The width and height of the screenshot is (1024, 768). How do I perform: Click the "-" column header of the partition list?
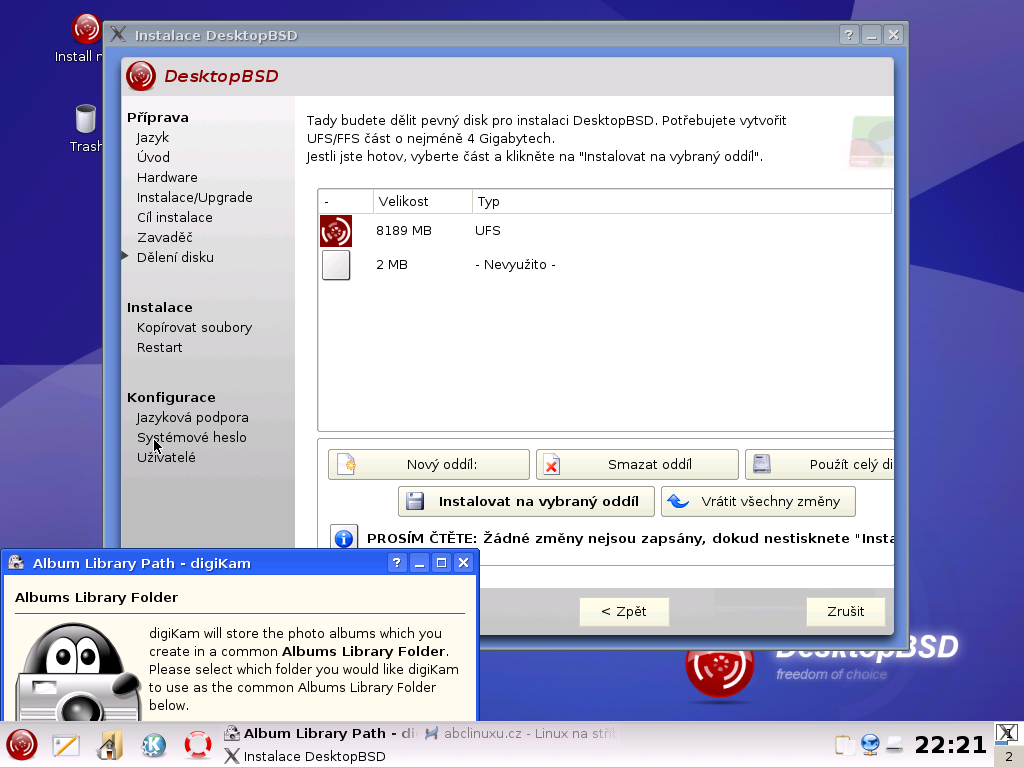pos(346,201)
